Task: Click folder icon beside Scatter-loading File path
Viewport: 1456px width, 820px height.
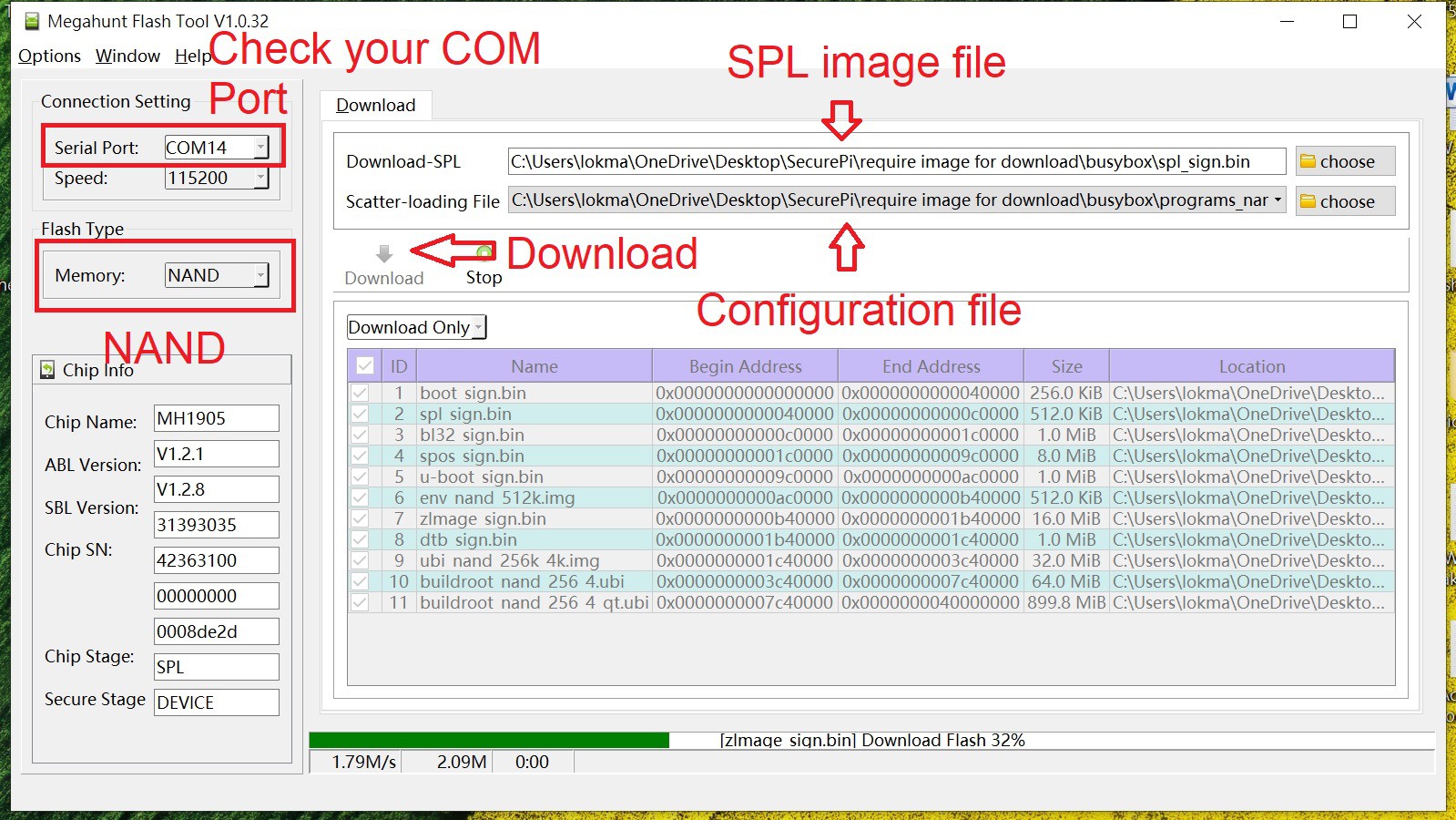Action: [1308, 201]
